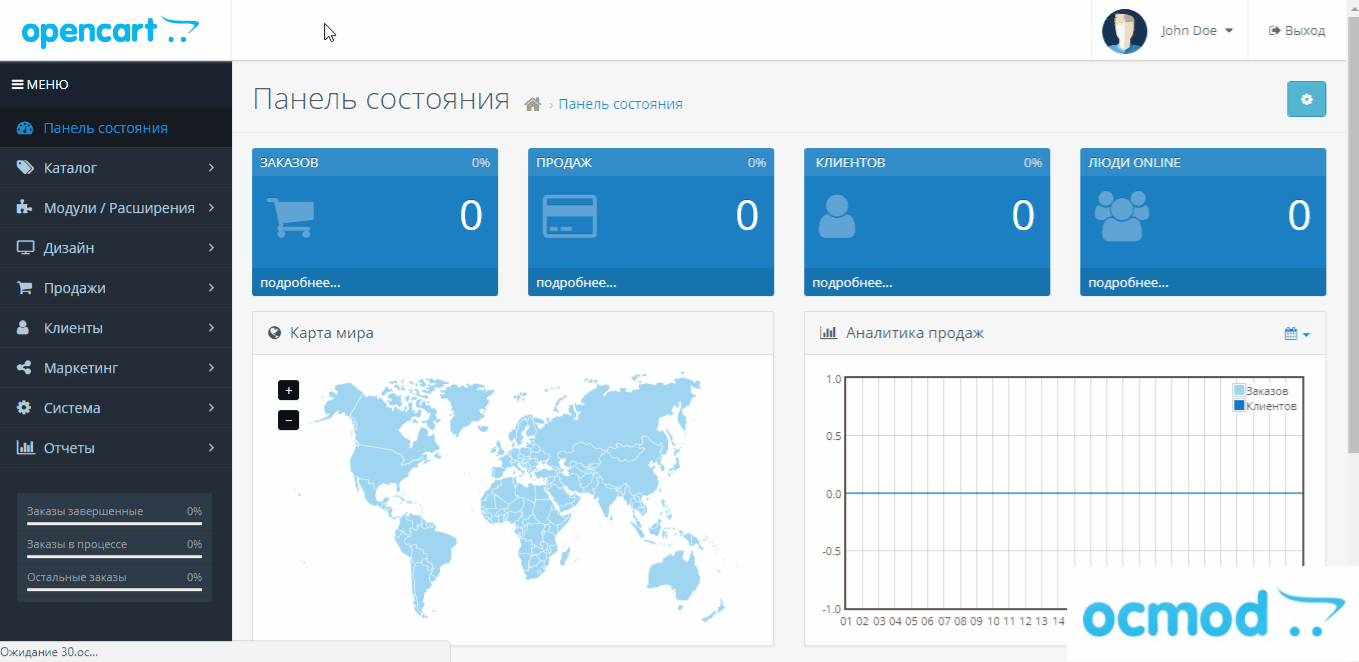Click the John Doe profile avatar

[1124, 31]
